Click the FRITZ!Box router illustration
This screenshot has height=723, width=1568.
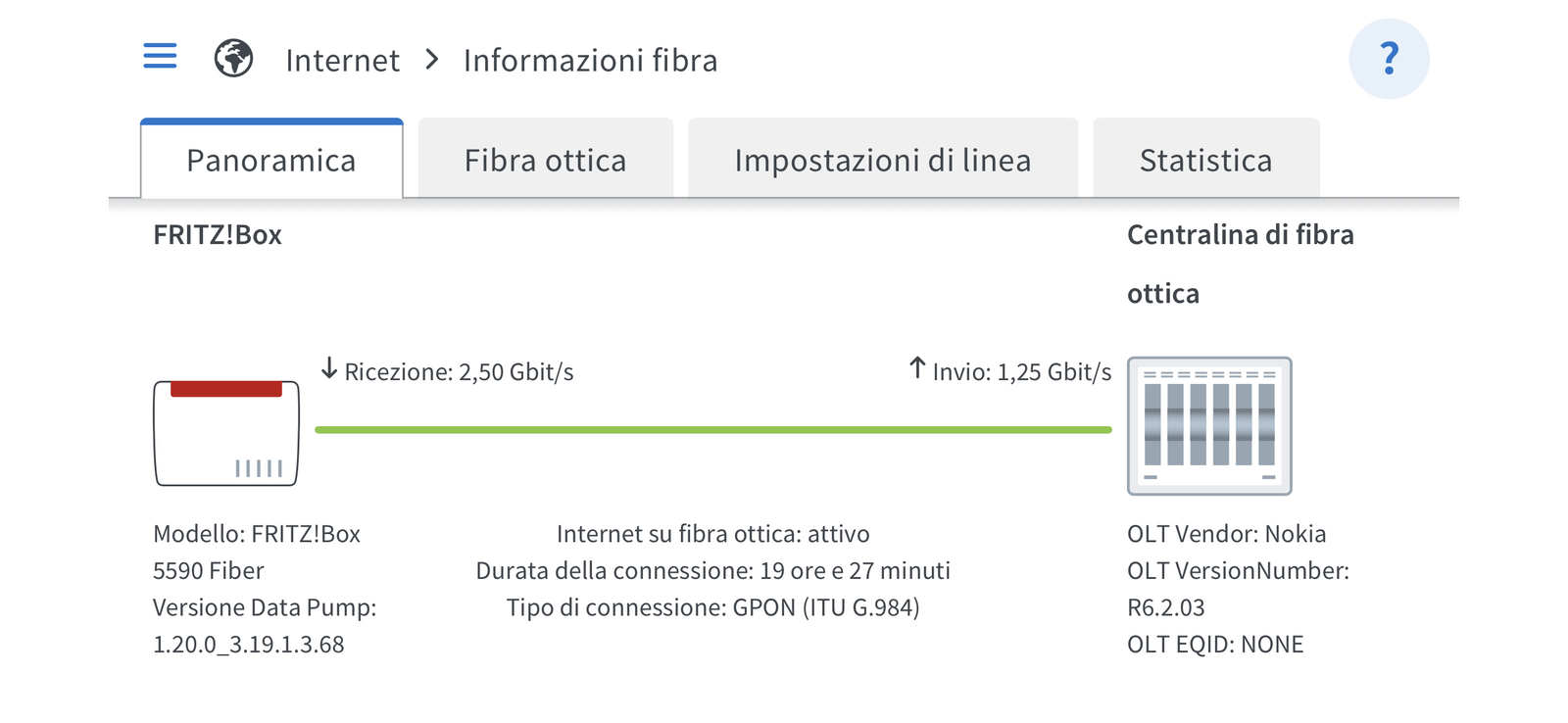226,433
